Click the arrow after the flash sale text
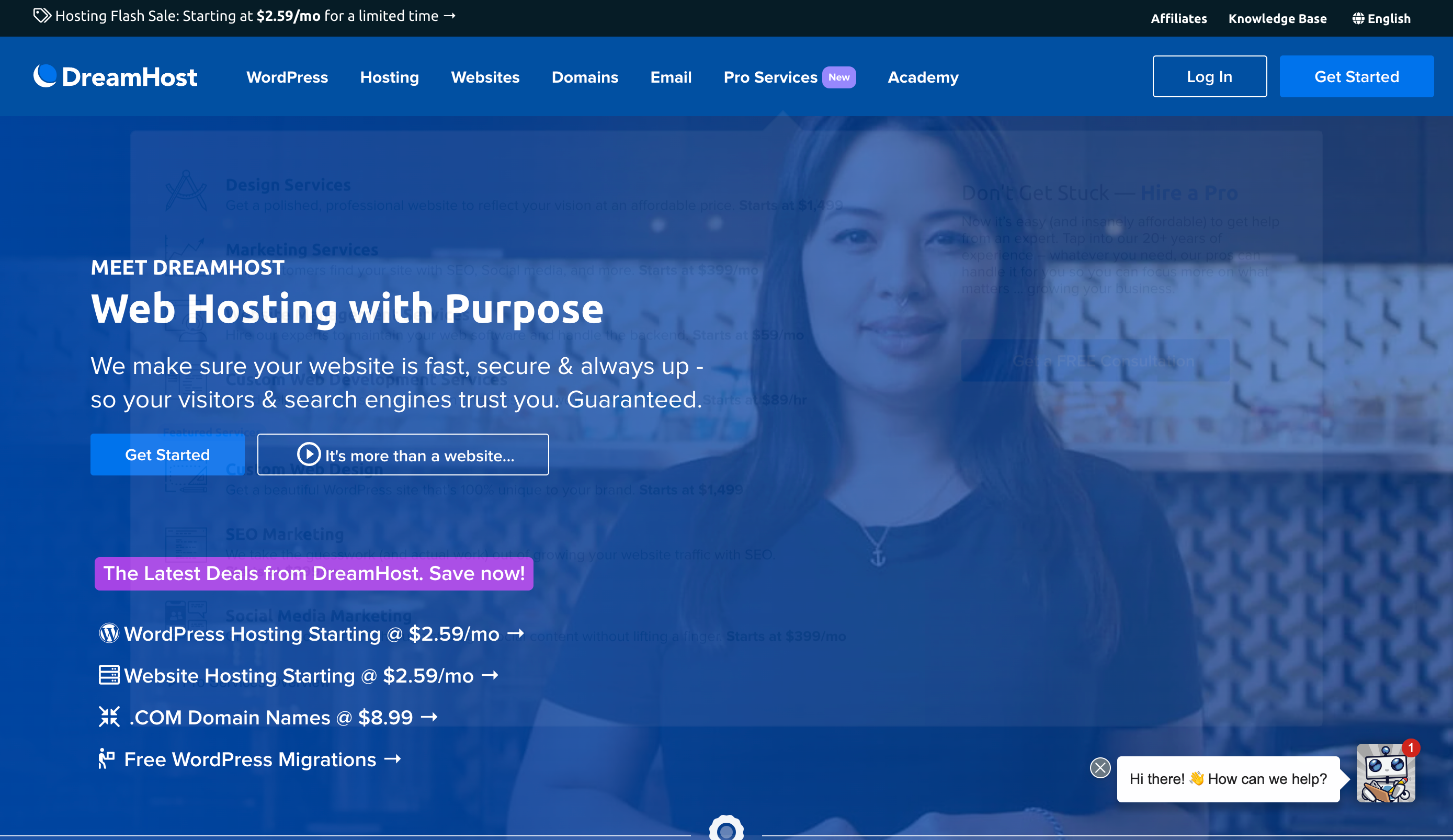 pos(450,16)
